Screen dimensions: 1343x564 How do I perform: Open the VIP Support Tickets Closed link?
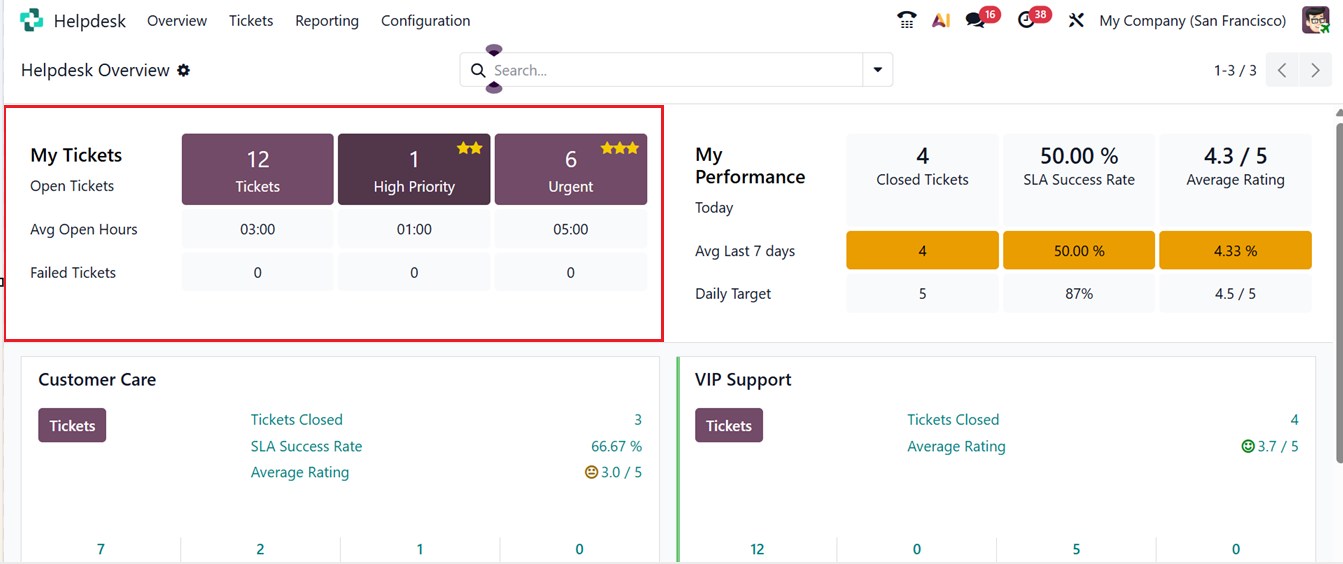953,420
